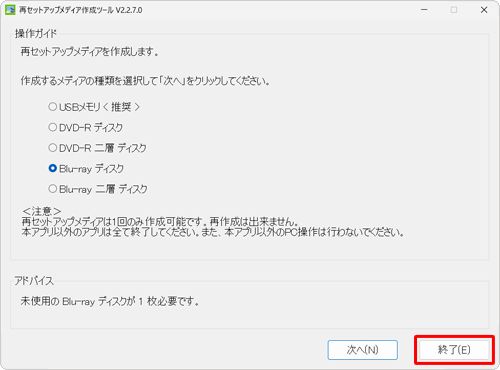Click the note saying media can be created once
Viewport: 500px width, 370px height.
click(x=160, y=222)
